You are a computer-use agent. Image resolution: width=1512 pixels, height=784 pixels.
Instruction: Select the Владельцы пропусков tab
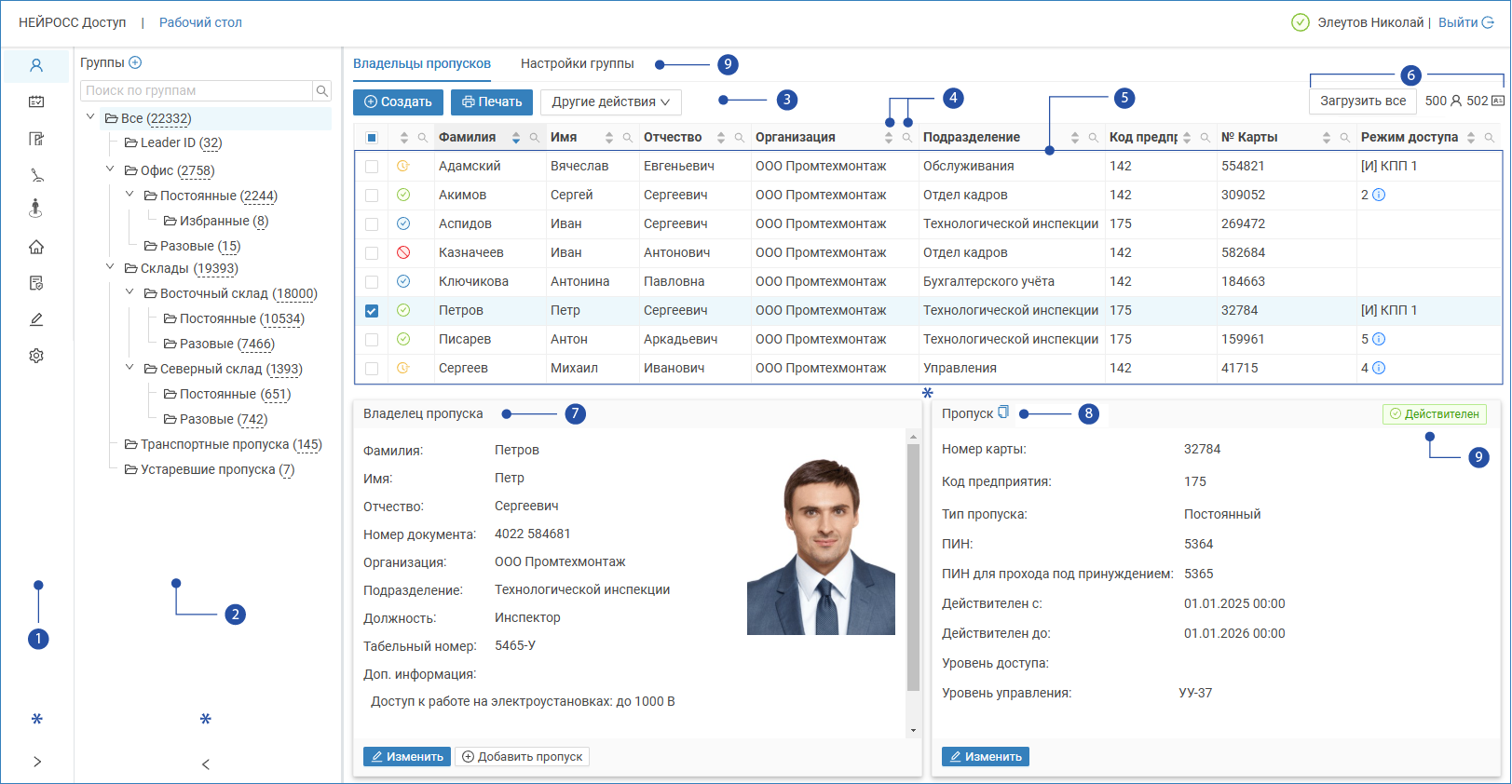[x=421, y=63]
